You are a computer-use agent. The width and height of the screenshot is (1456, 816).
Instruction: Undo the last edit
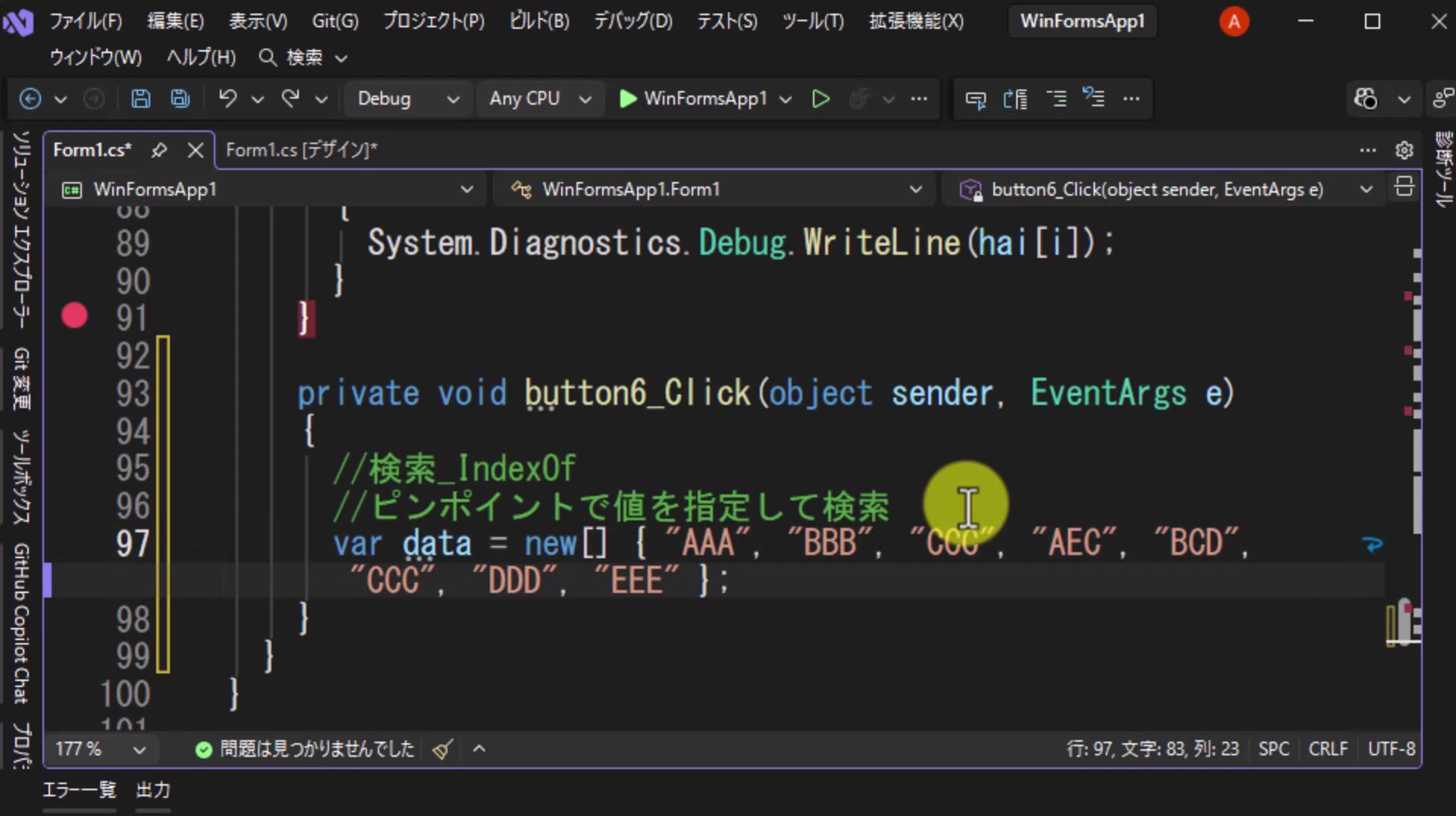[x=227, y=99]
